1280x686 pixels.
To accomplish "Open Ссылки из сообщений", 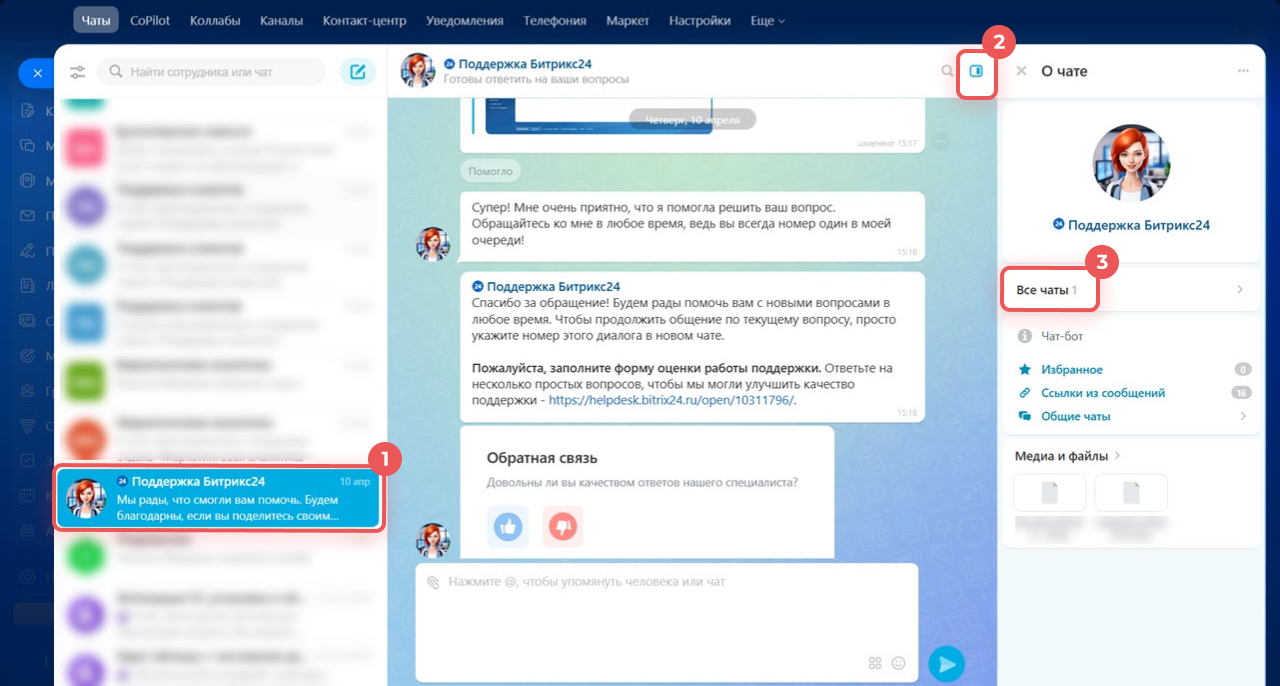I will [1103, 393].
